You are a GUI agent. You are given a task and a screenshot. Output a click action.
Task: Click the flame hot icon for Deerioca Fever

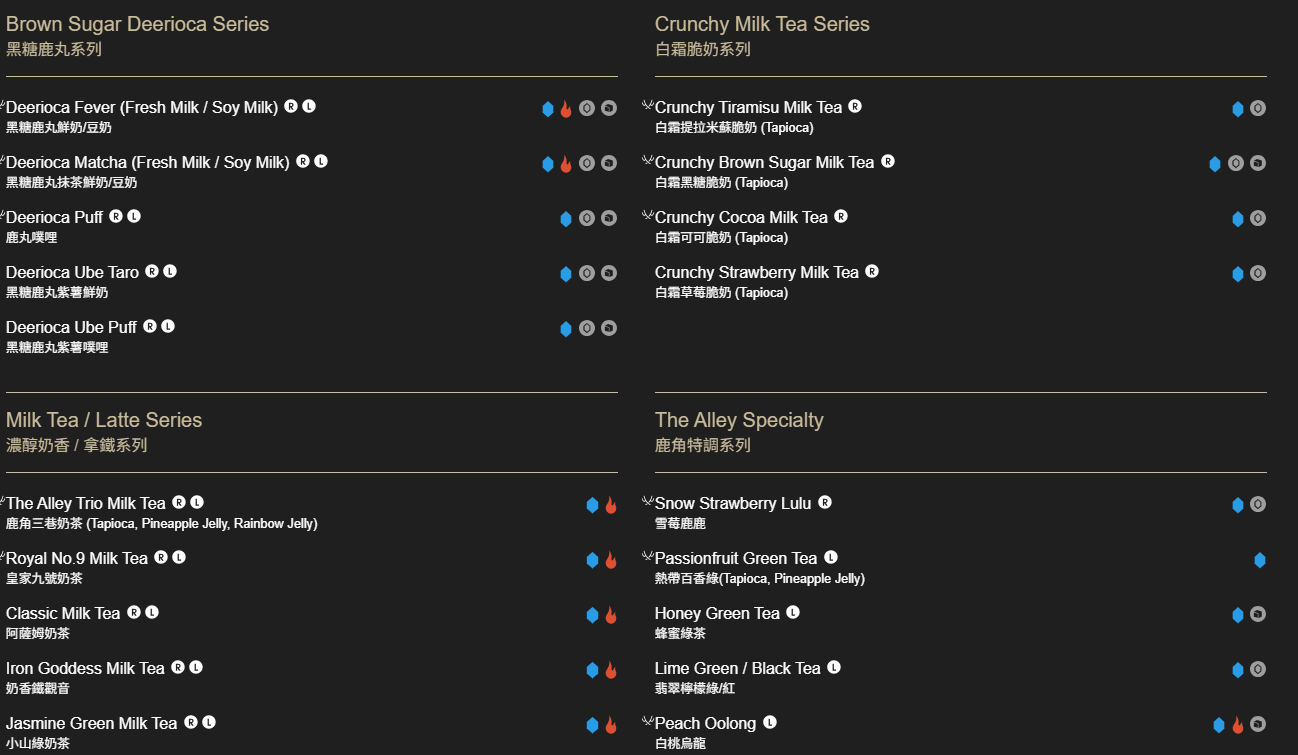[x=566, y=109]
